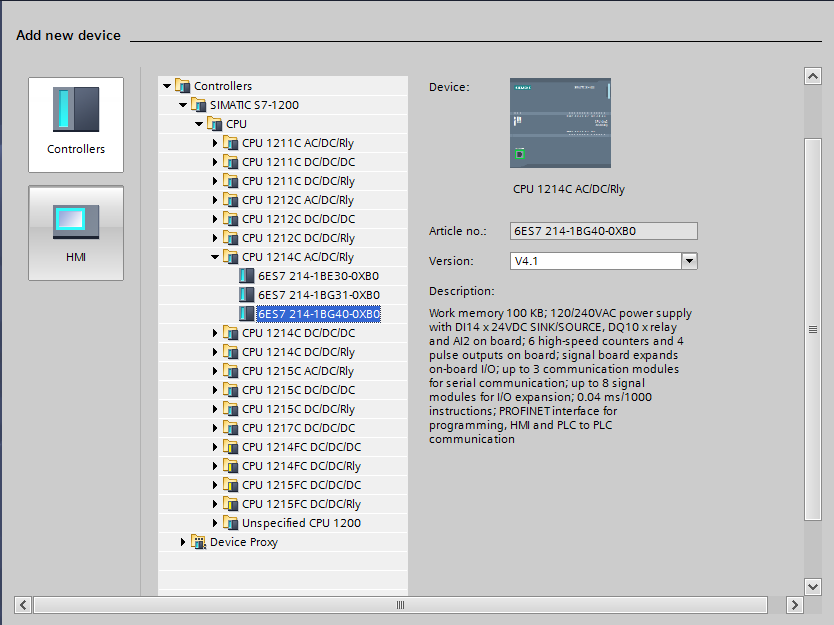The image size is (834, 625).
Task: Expand CPU 1214C DC/DC/DC folder
Action: tap(215, 333)
